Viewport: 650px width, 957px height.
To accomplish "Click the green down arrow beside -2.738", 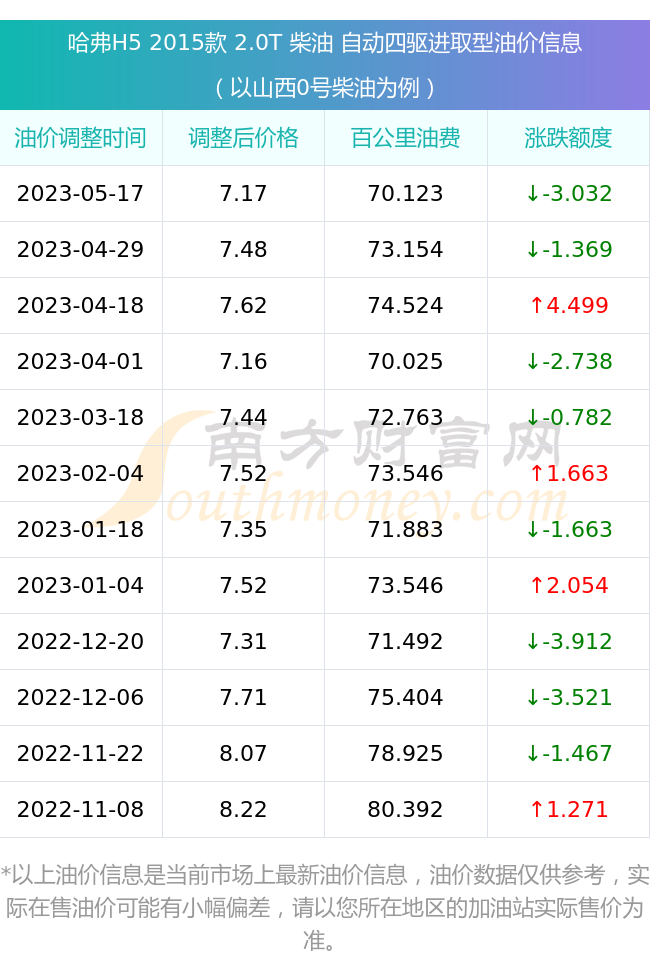I will [533, 361].
